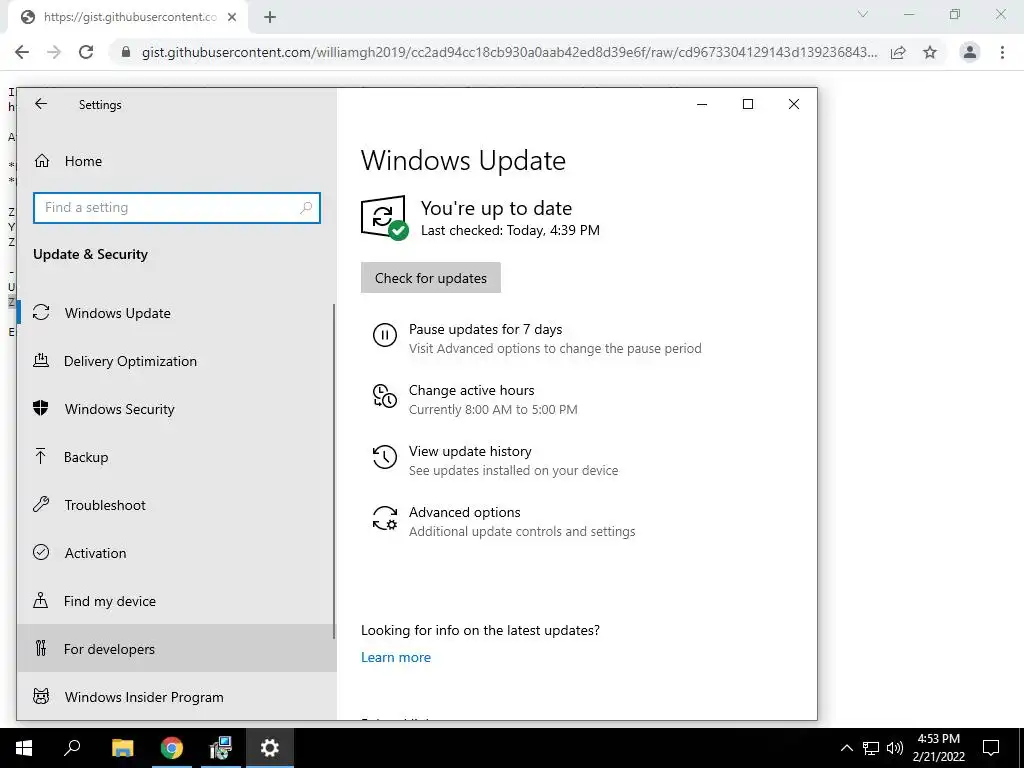Image resolution: width=1024 pixels, height=768 pixels.
Task: Open Activation settings
Action: 176,553
